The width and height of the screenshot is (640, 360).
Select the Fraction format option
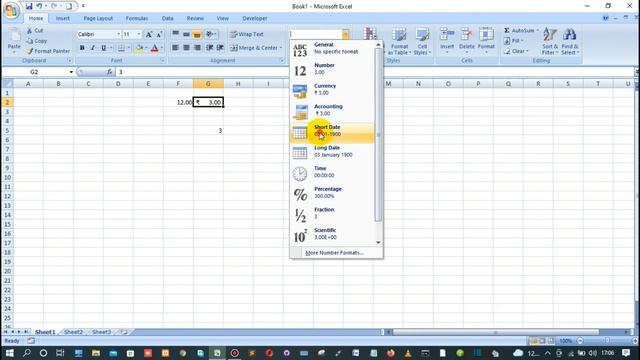click(332, 213)
